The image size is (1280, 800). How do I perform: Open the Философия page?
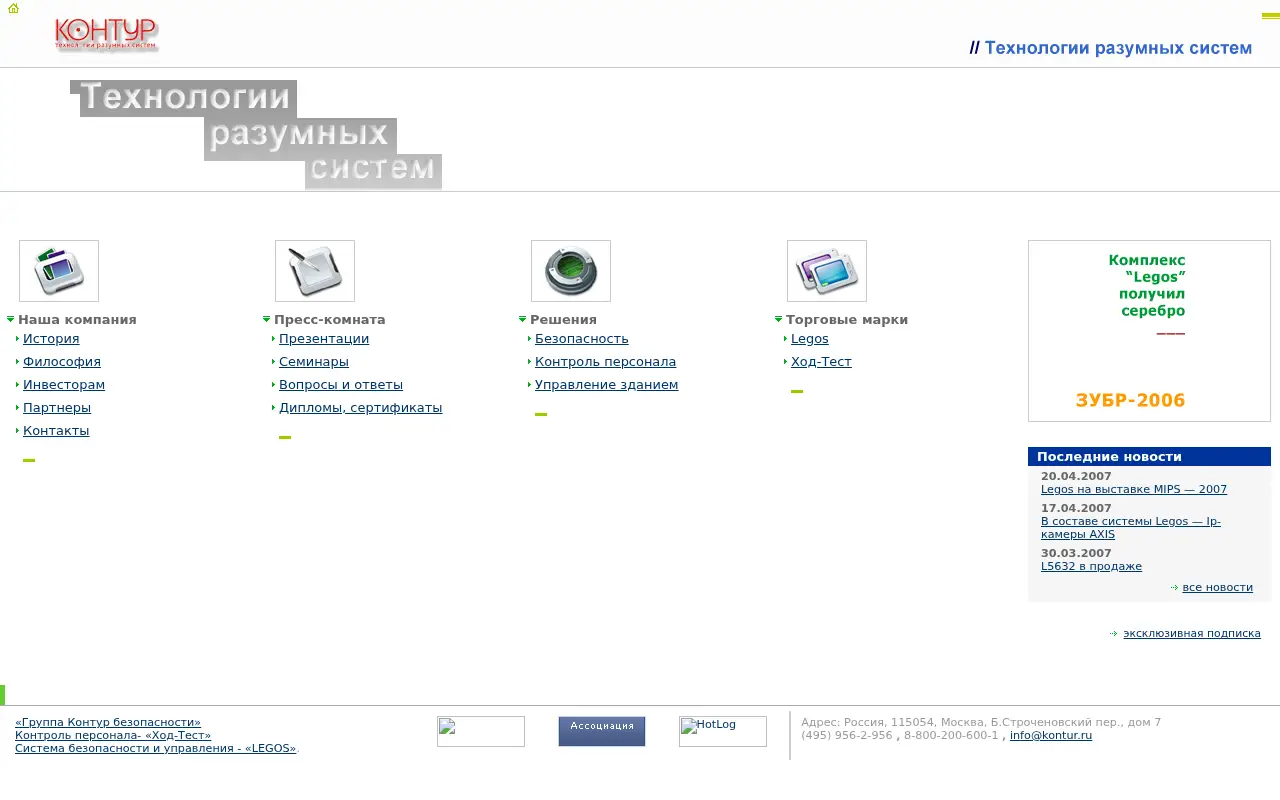(x=62, y=362)
